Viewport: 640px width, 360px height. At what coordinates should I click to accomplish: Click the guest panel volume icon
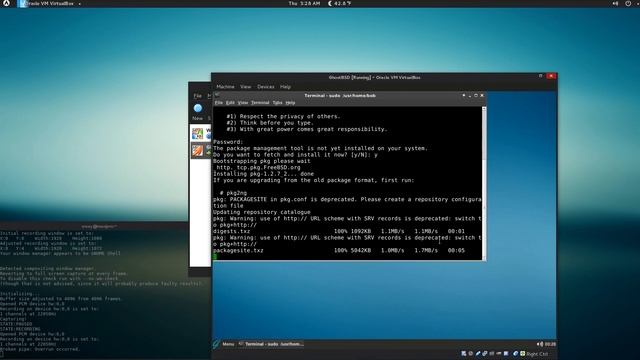[x=540, y=344]
